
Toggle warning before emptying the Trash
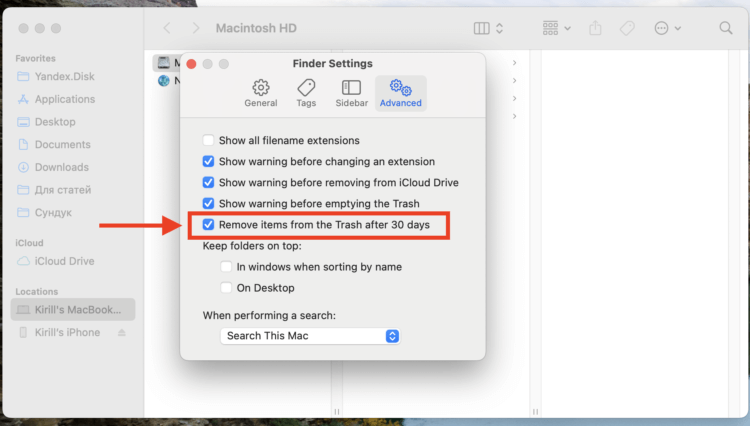click(208, 204)
